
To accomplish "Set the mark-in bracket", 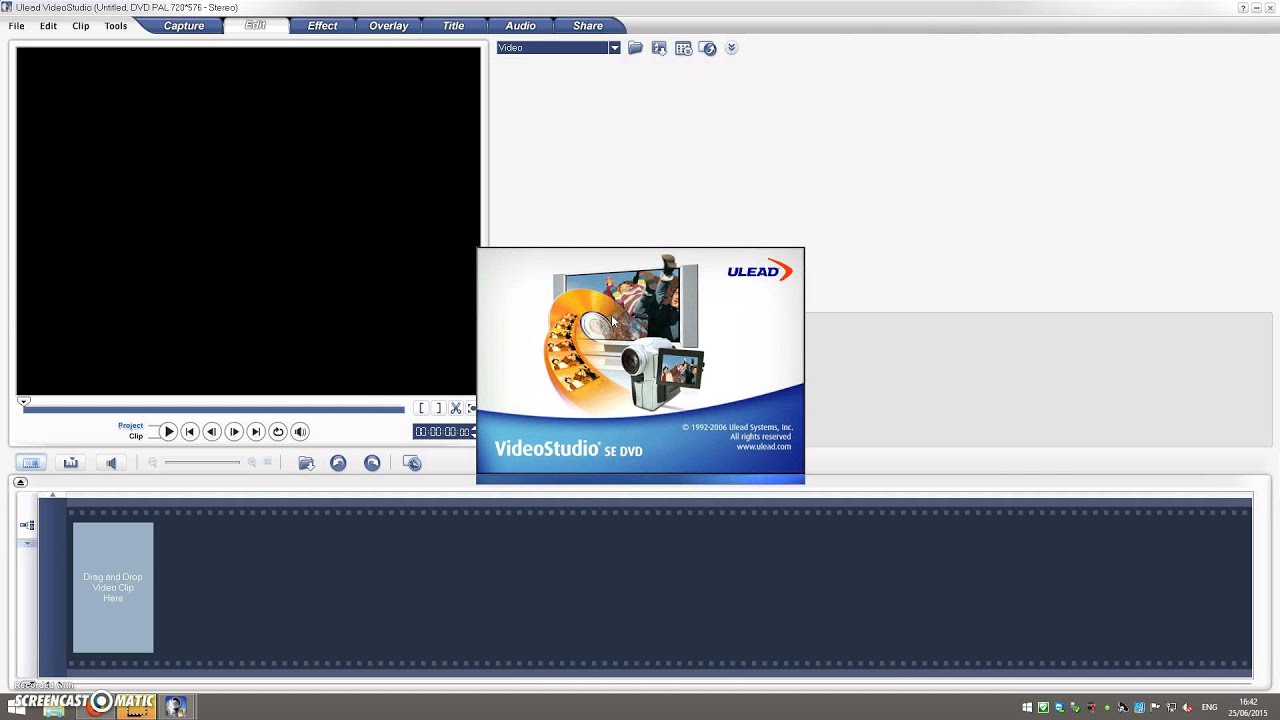I will (421, 408).
